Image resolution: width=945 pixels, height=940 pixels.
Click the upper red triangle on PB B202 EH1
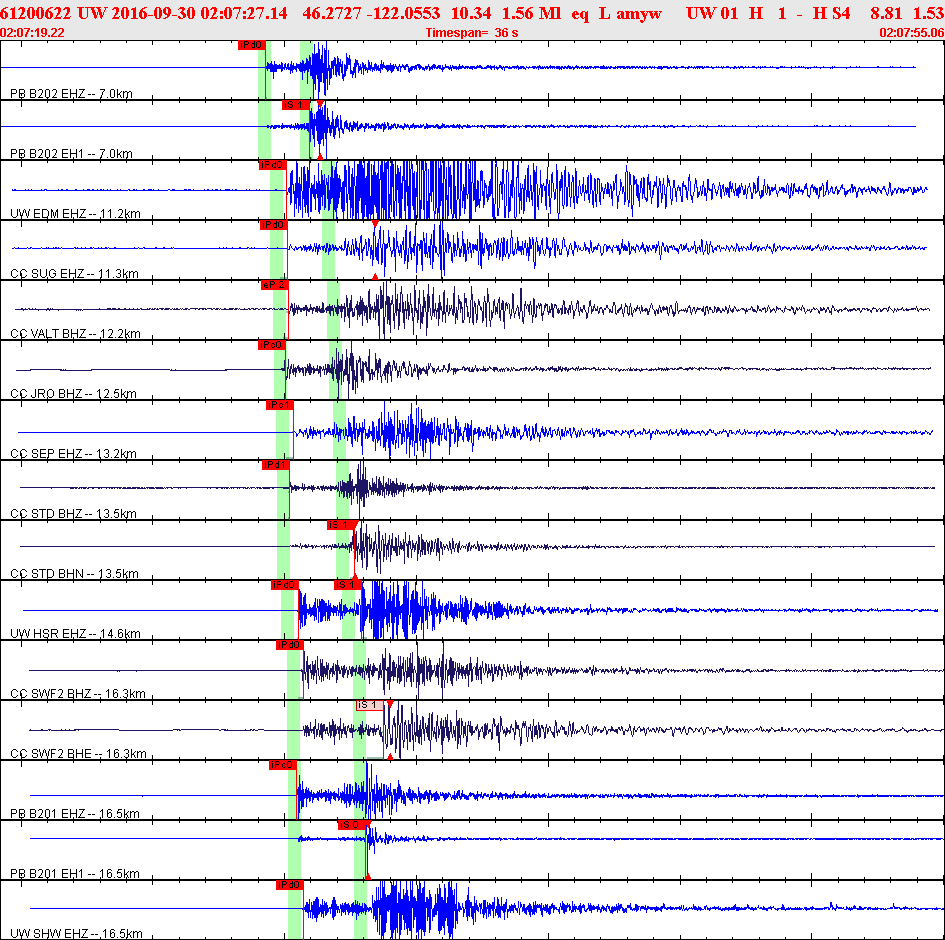tap(320, 104)
